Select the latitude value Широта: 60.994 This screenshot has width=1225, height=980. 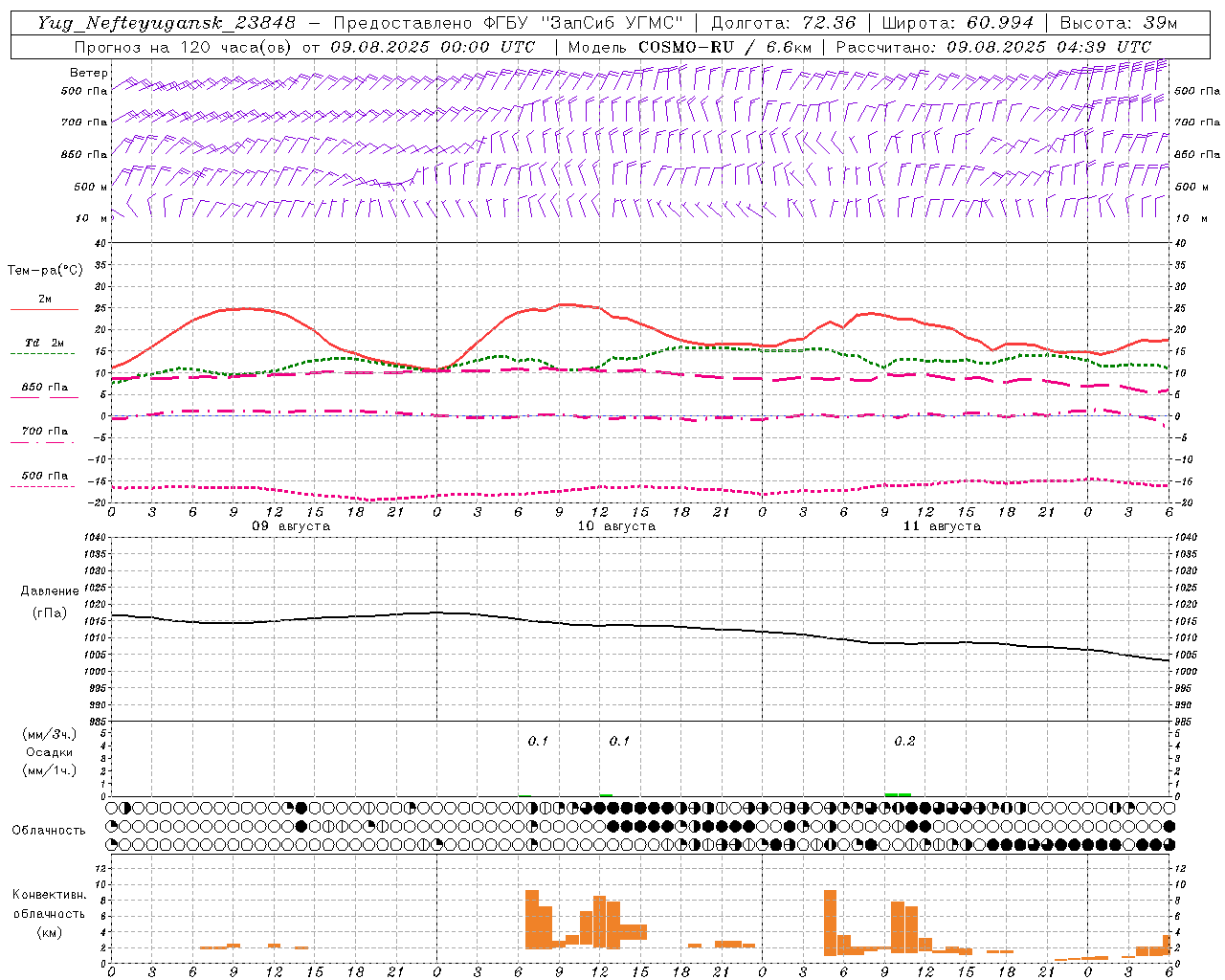coord(957,23)
